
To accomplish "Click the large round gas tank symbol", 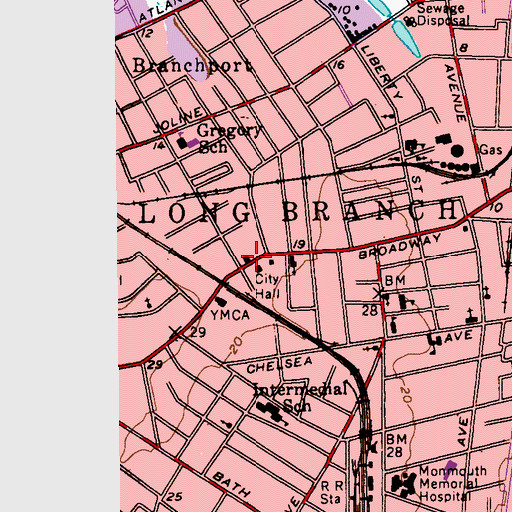I will point(457,151).
